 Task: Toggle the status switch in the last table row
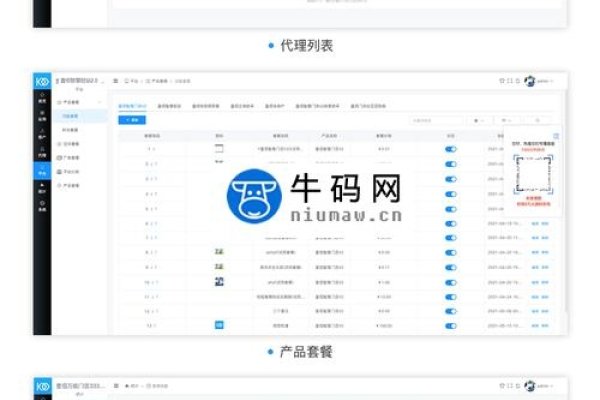pos(451,326)
